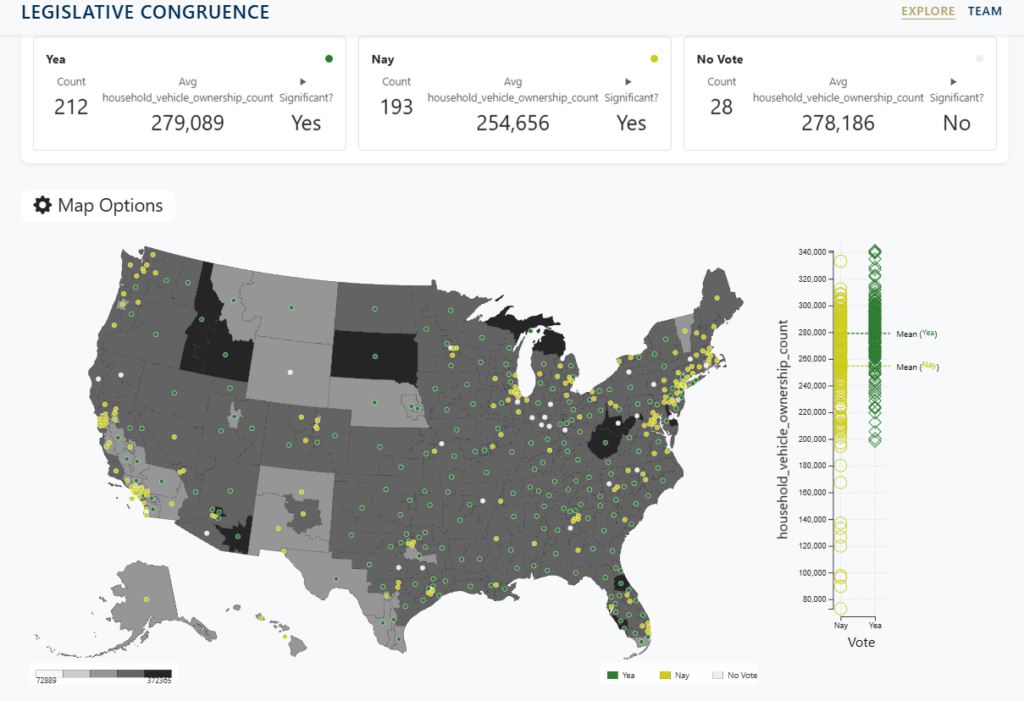1024x701 pixels.
Task: Click the No Vote legend square
Action: (x=717, y=676)
